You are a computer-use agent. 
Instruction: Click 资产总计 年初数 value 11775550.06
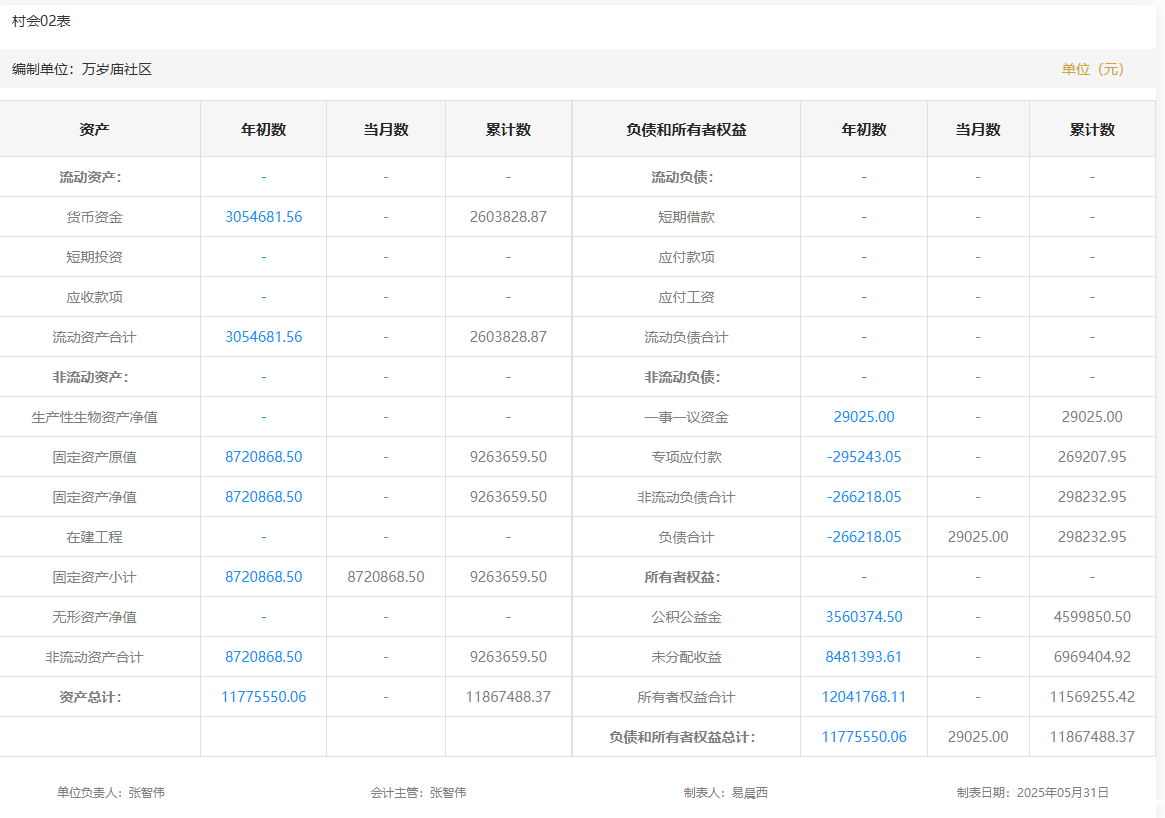pos(263,697)
